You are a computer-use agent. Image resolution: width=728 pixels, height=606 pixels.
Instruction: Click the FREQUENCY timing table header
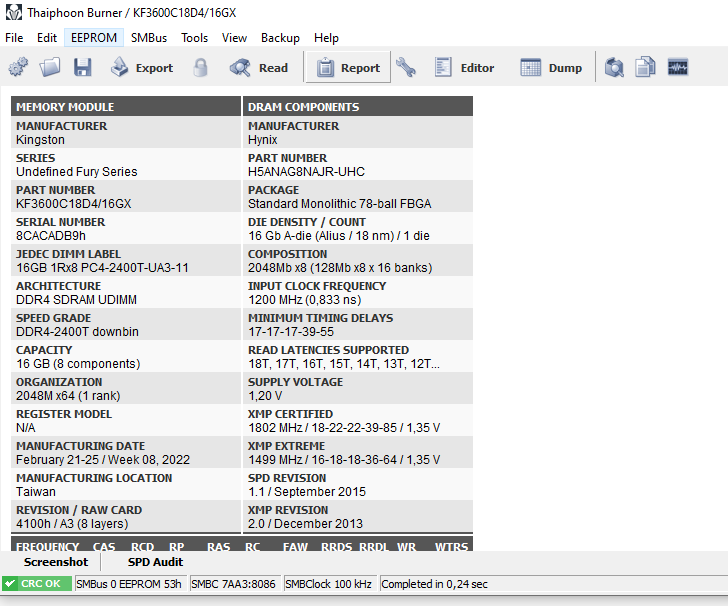coord(47,547)
